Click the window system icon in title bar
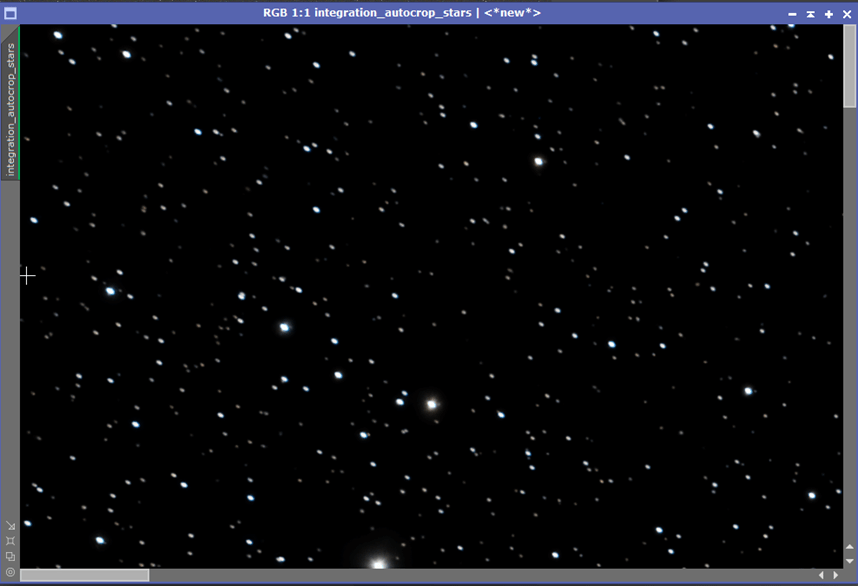The image size is (858, 586). 10,13
